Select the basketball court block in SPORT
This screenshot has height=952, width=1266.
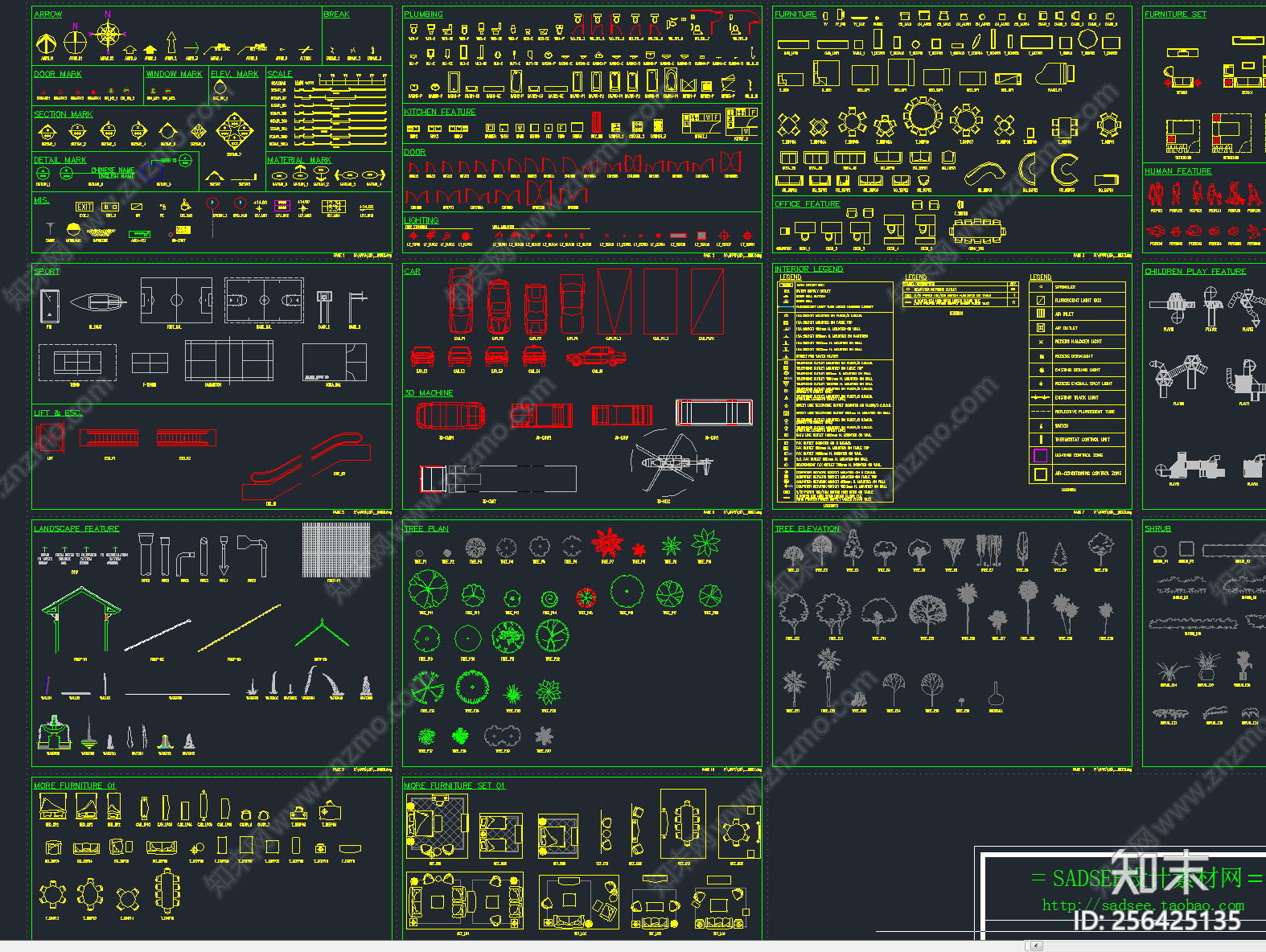click(264, 301)
